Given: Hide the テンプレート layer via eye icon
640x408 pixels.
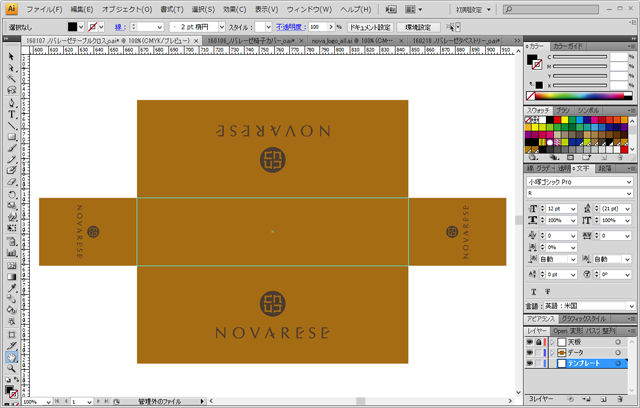Looking at the screenshot, I should tap(529, 363).
